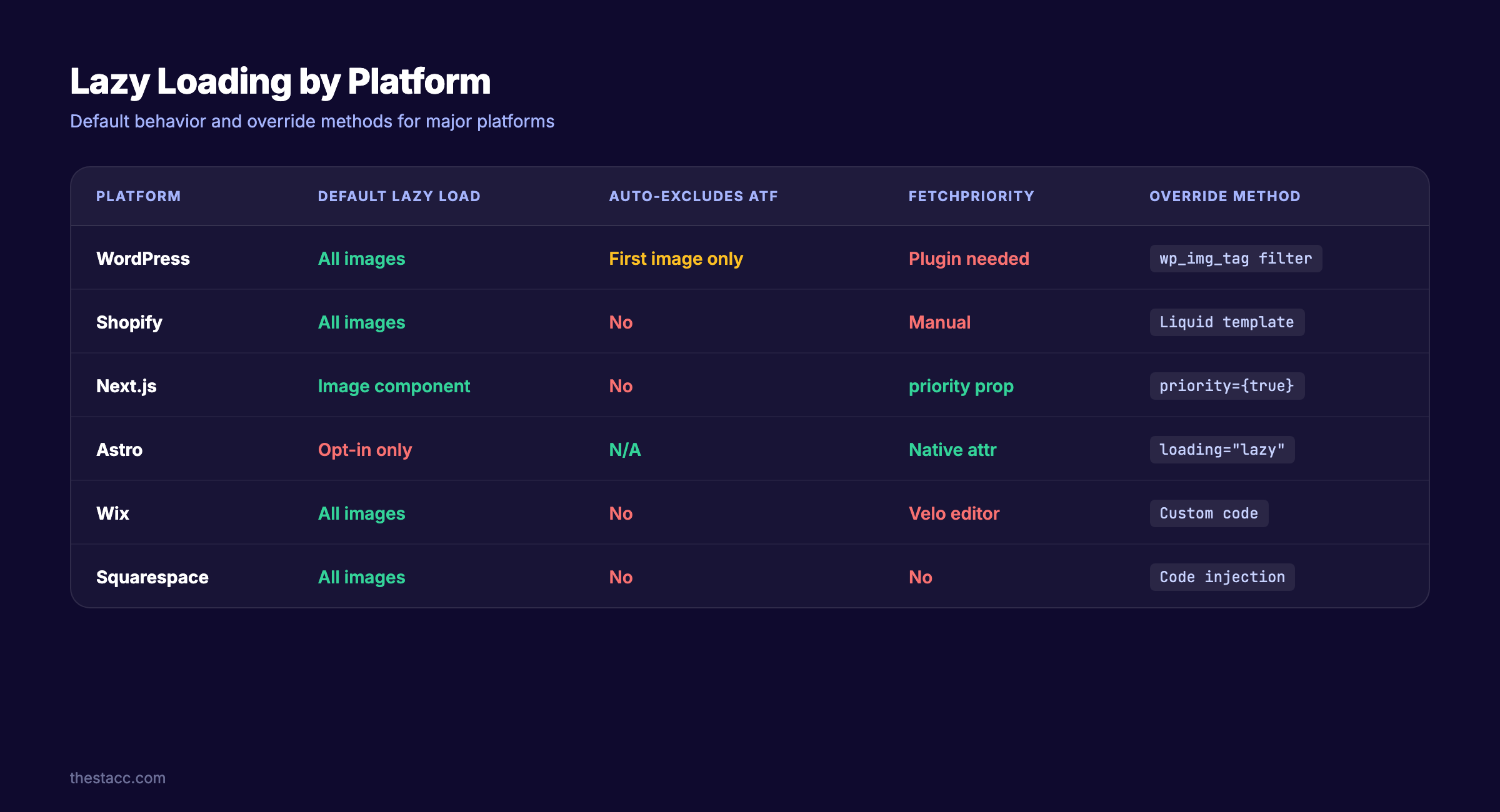The width and height of the screenshot is (1500, 812).
Task: Click the FETCHPRIORITY column header
Action: click(x=971, y=196)
